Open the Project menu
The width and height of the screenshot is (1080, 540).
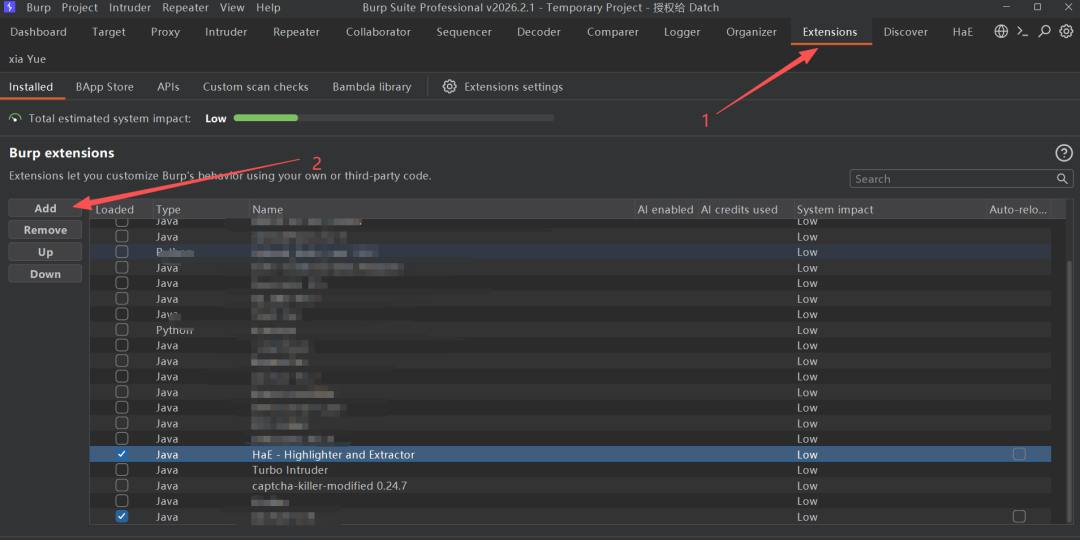pyautogui.click(x=79, y=8)
